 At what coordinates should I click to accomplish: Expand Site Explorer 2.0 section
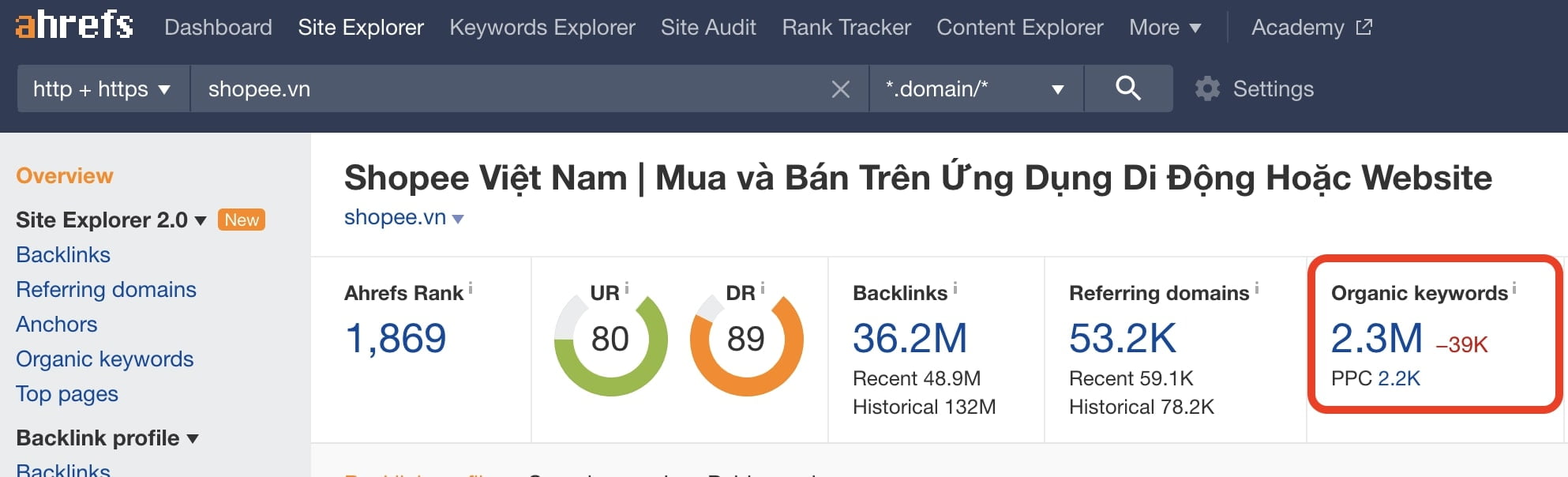click(111, 220)
